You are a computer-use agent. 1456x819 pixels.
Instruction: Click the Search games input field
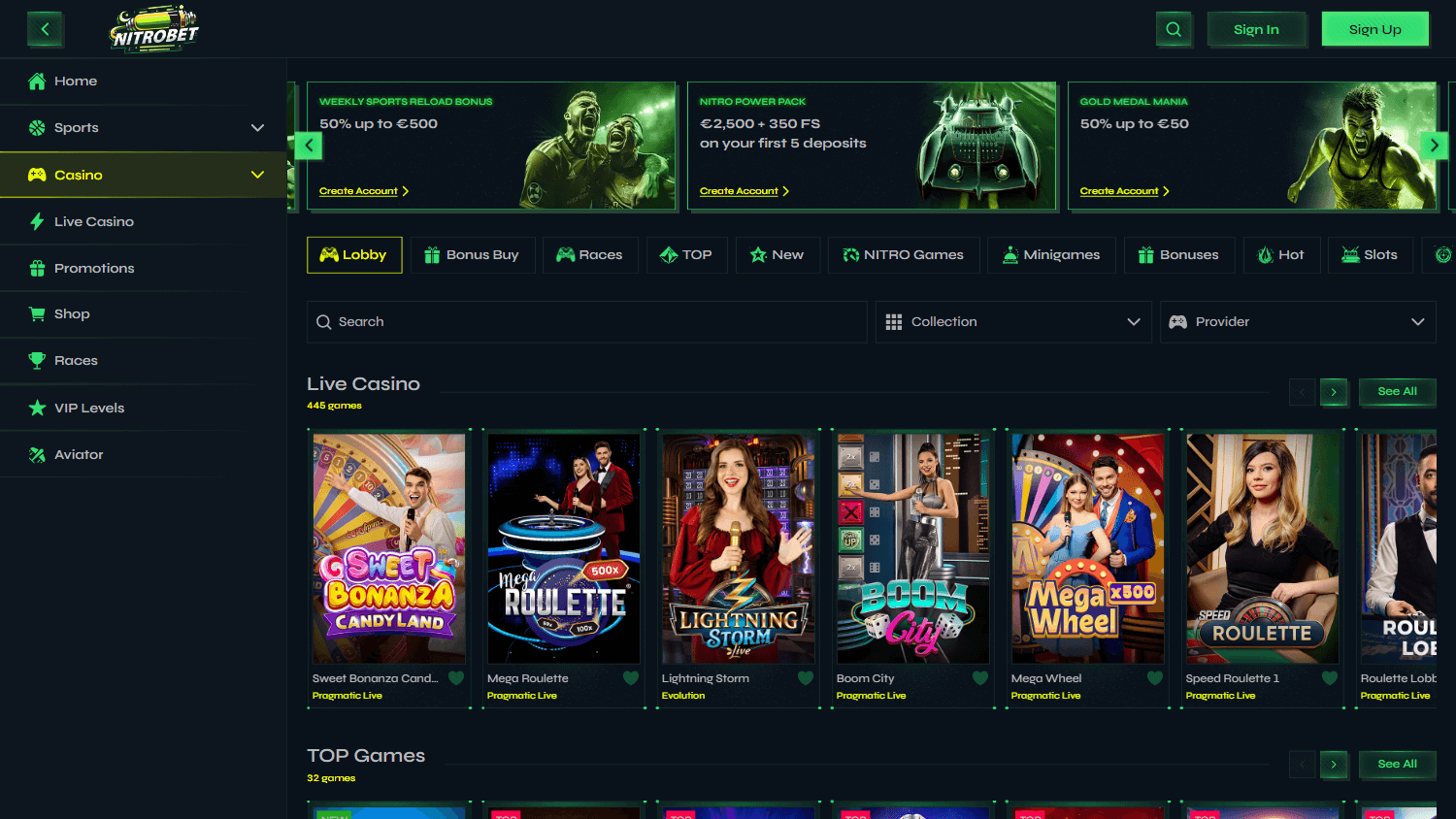586,321
